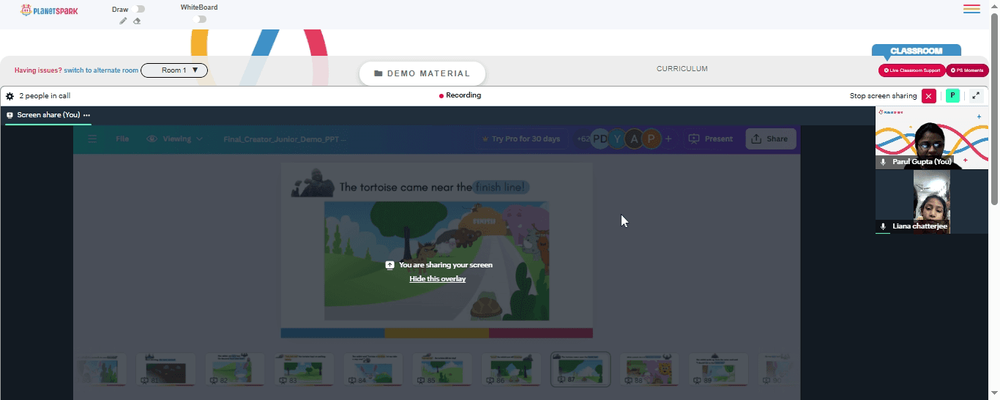1000x400 pixels.
Task: Select slide thumbnail 82
Action: (x=234, y=369)
